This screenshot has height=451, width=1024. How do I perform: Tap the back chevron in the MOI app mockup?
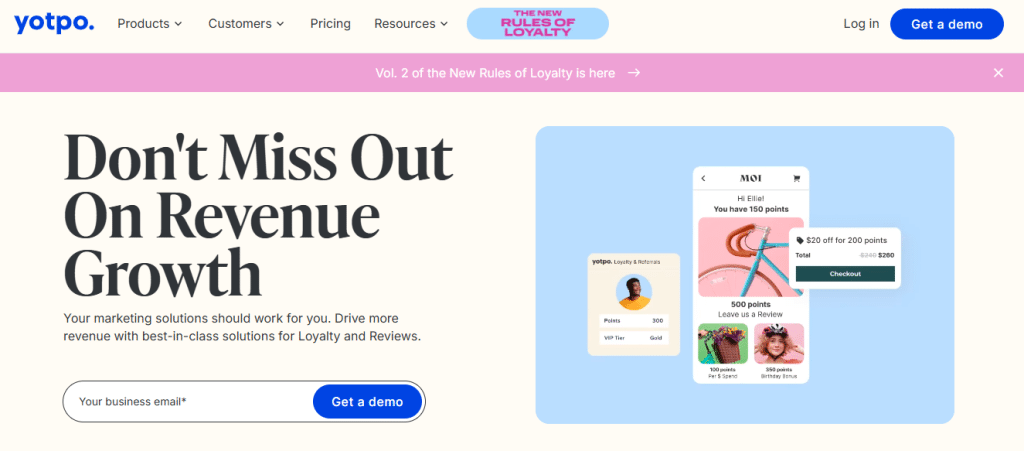703,178
